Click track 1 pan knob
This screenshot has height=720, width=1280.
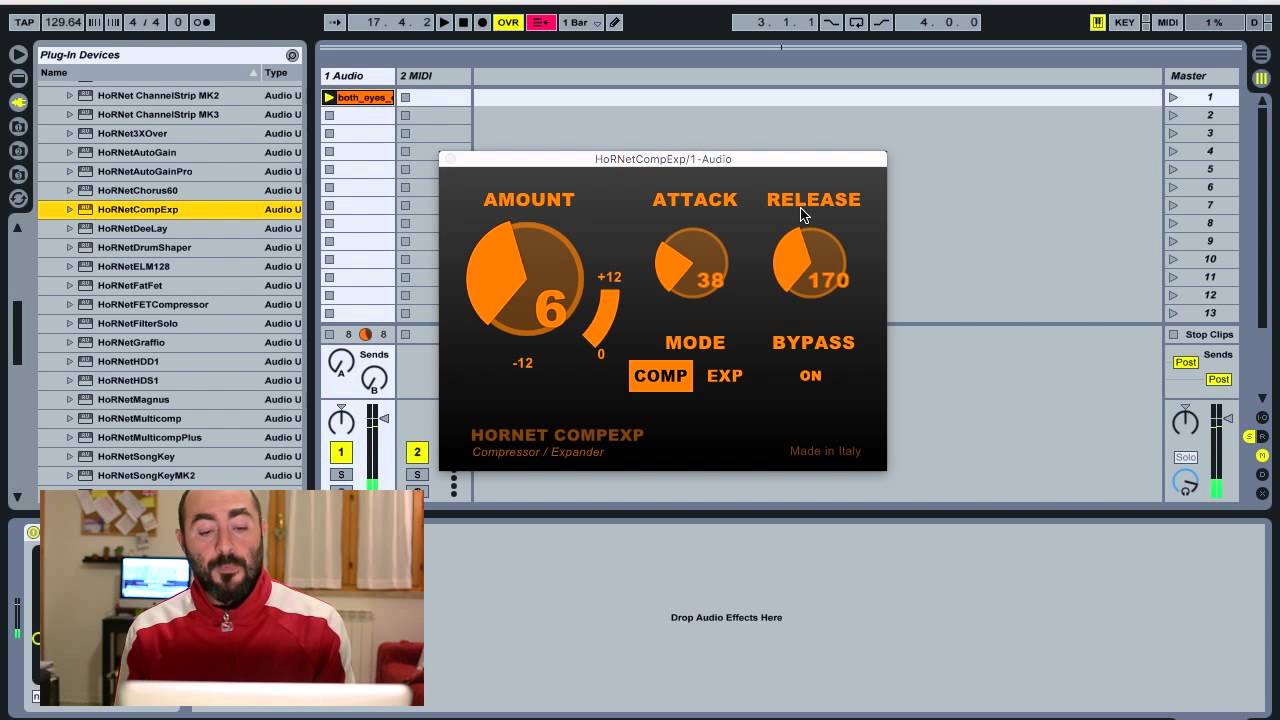[x=341, y=420]
